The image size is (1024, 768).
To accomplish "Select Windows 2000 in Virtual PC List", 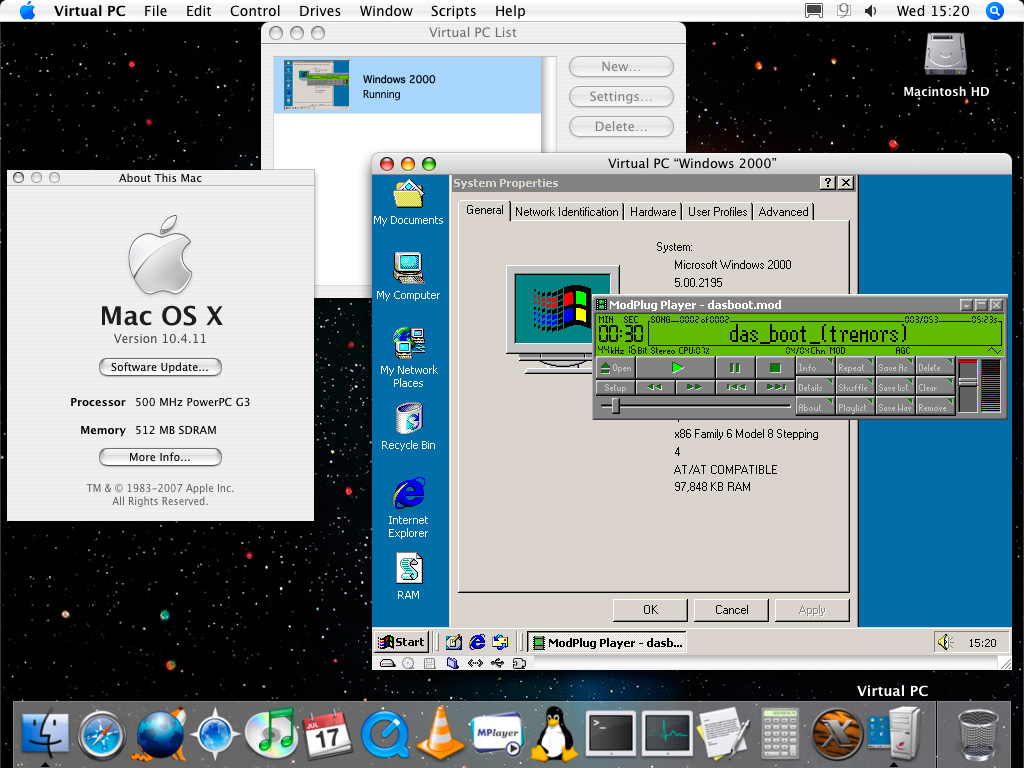I will (x=408, y=86).
